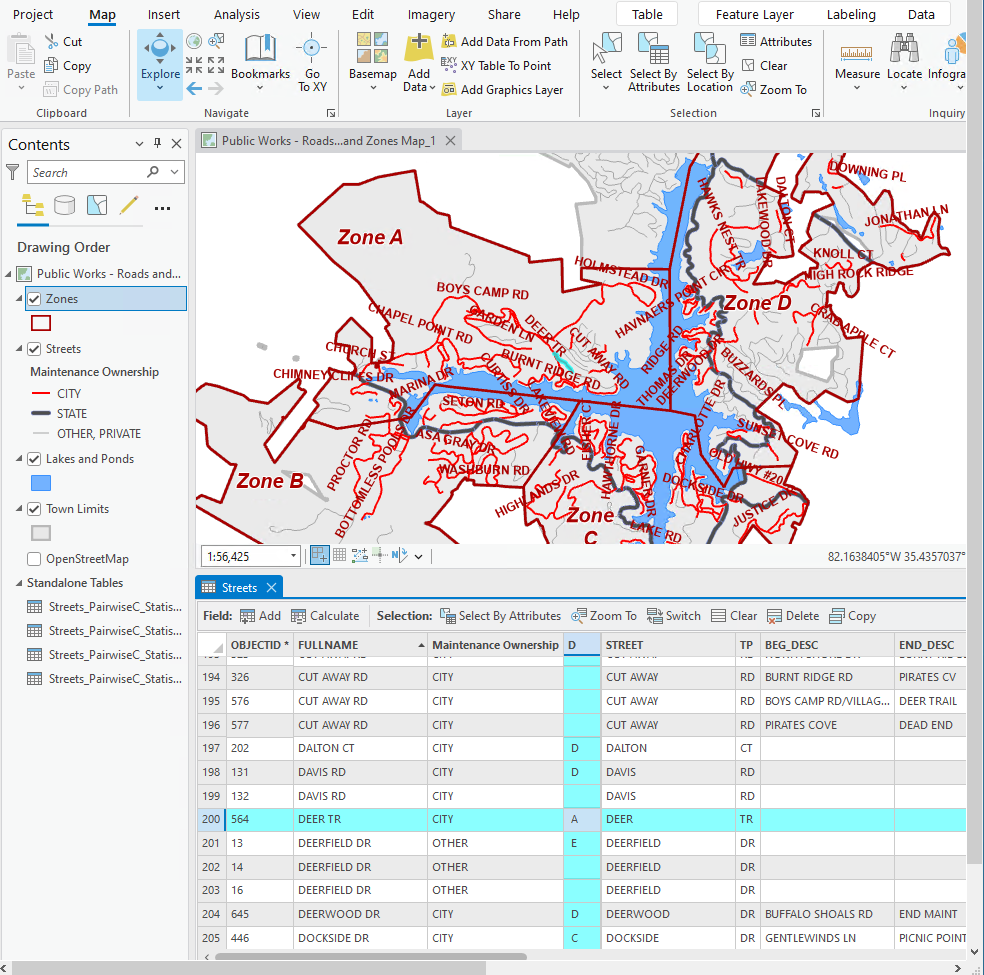Viewport: 984px width, 975px height.
Task: Open the Basemap gallery
Action: [x=372, y=65]
